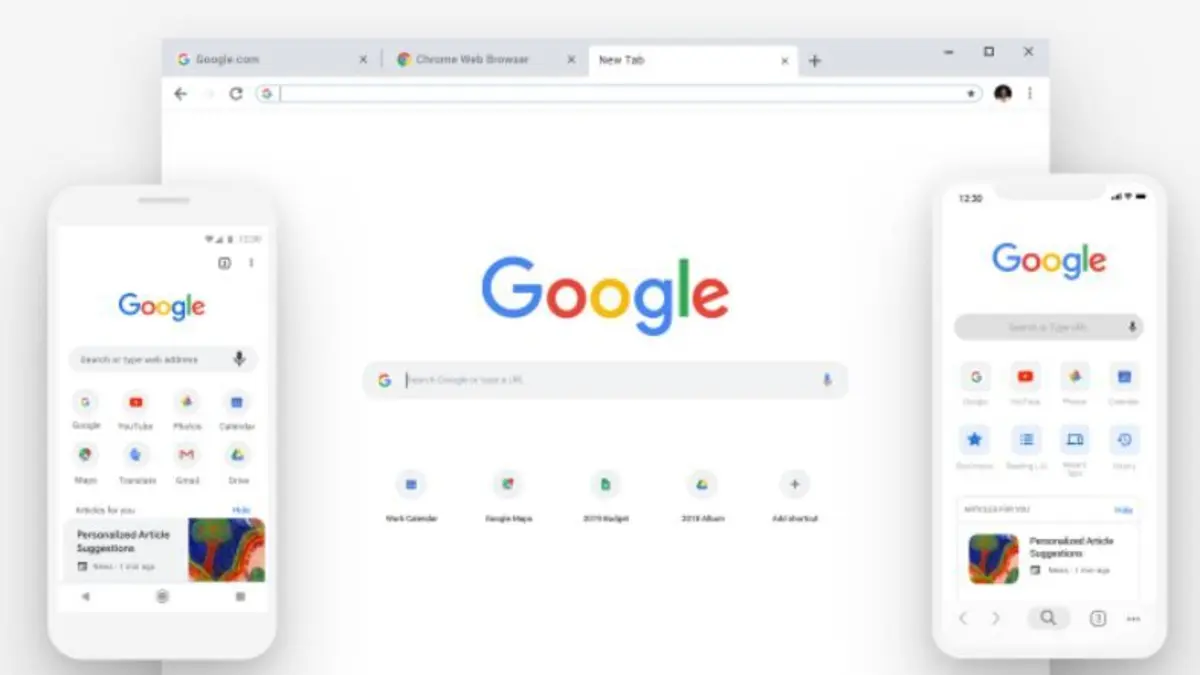Image resolution: width=1200 pixels, height=675 pixels.
Task: Go back using desktop browser back arrow
Action: [180, 94]
